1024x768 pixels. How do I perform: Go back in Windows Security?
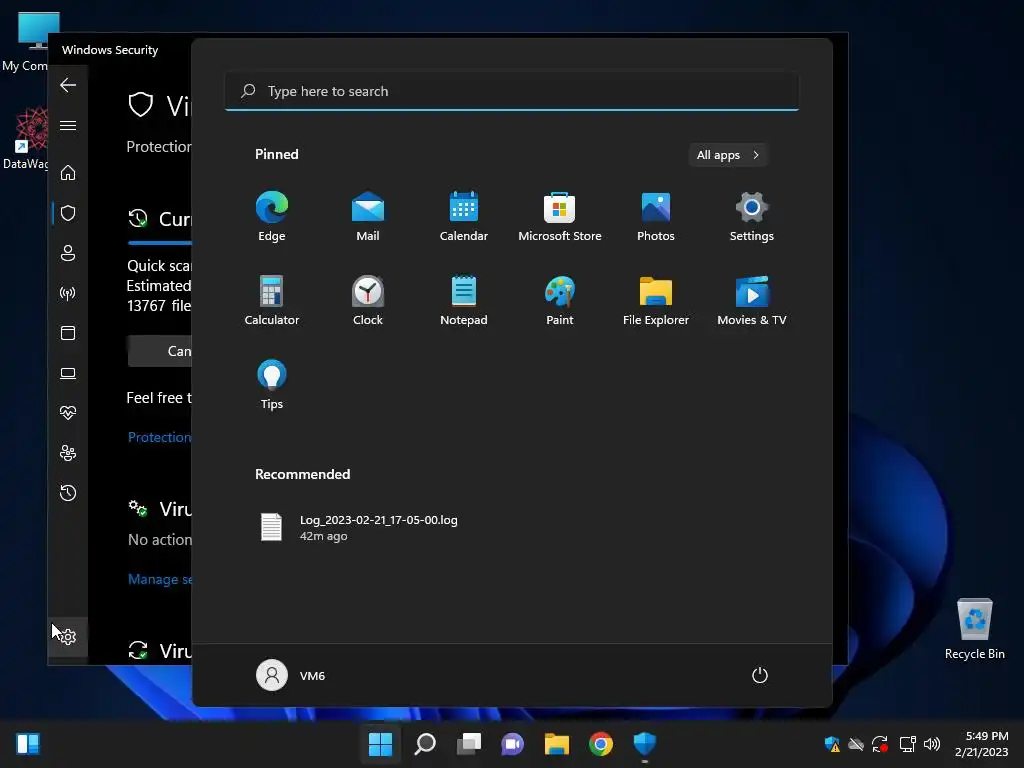(68, 85)
